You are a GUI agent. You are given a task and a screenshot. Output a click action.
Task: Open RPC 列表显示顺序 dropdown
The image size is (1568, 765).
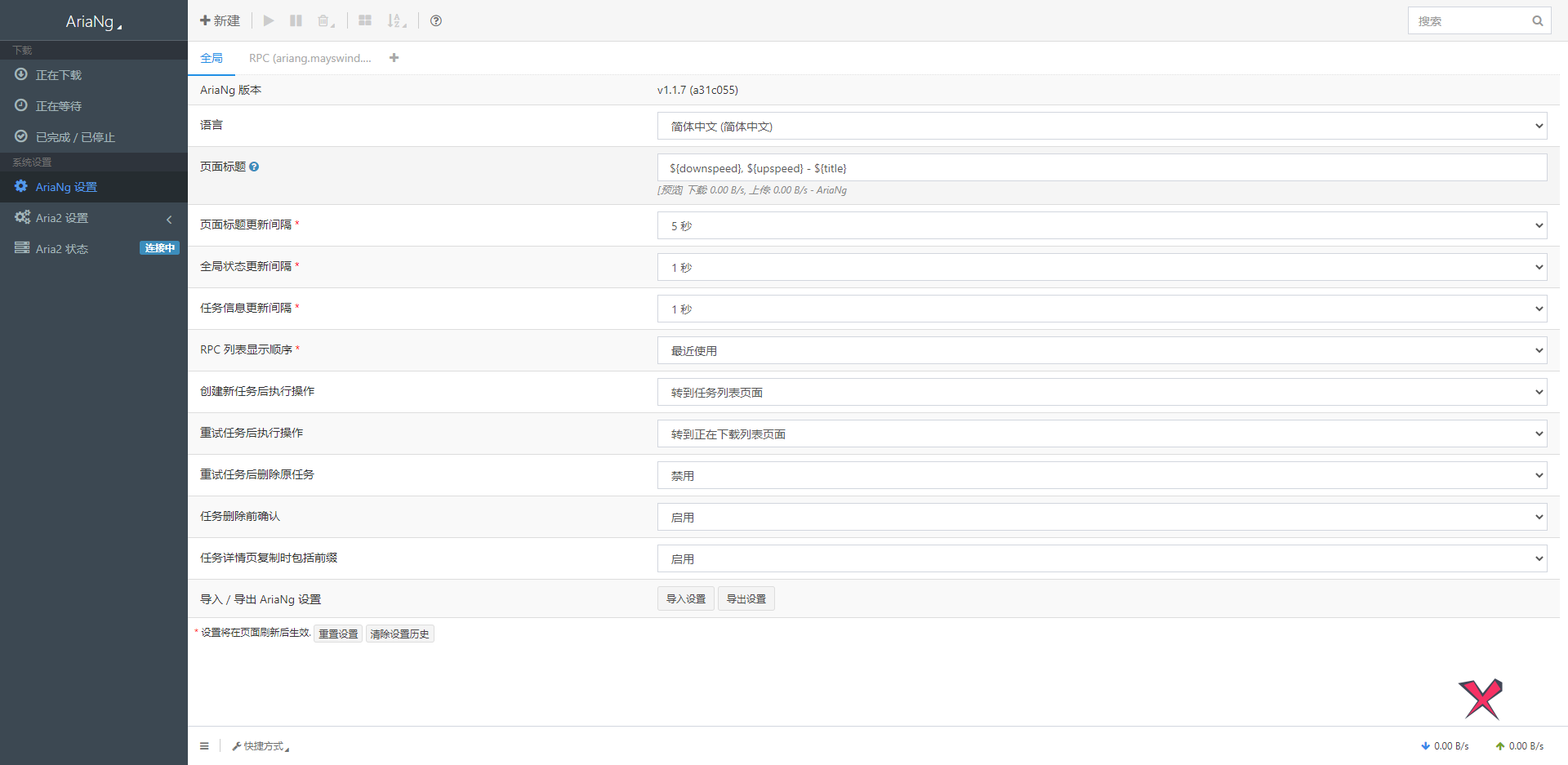click(1102, 350)
